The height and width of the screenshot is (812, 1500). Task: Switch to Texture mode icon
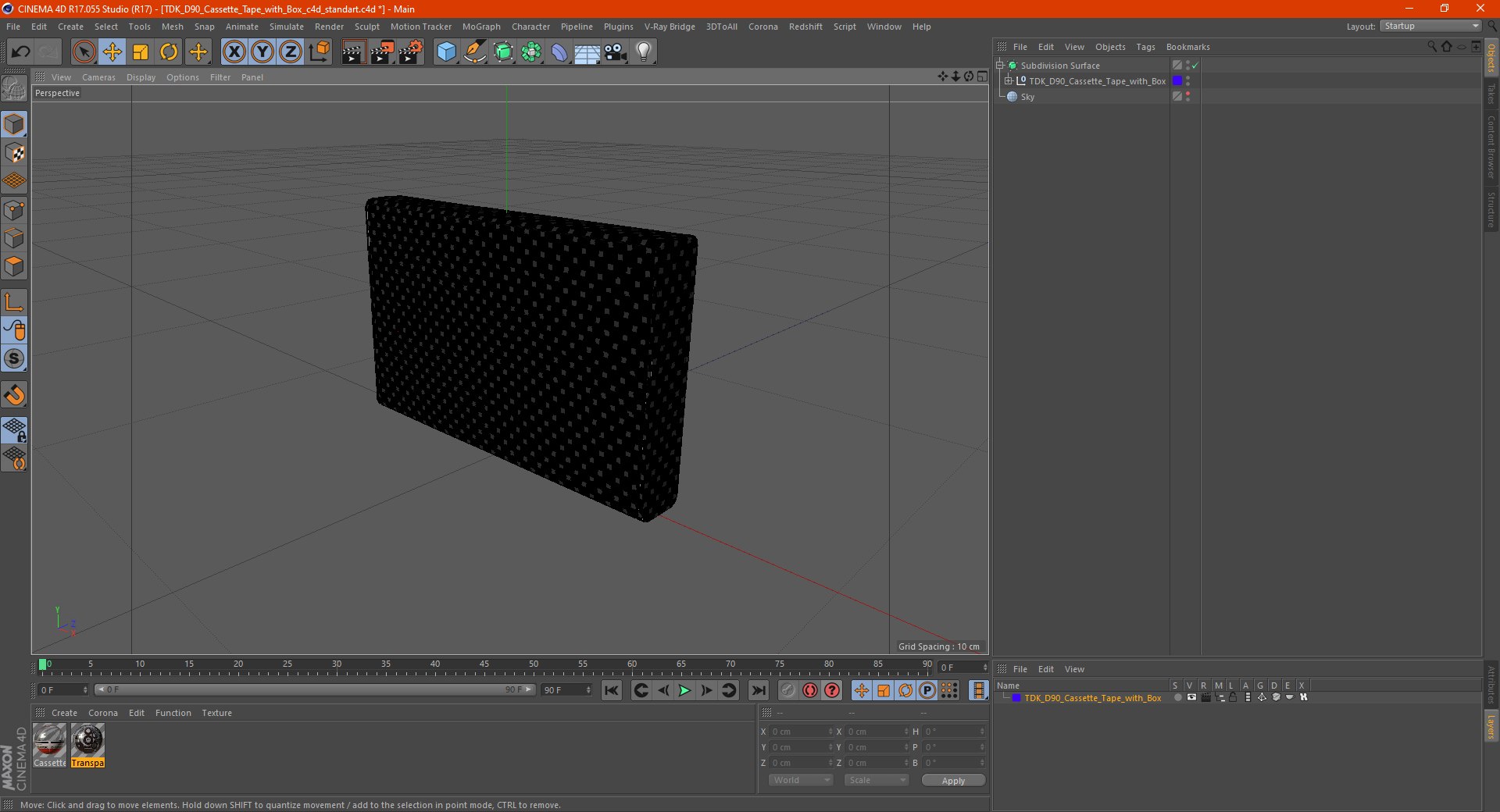point(14,153)
